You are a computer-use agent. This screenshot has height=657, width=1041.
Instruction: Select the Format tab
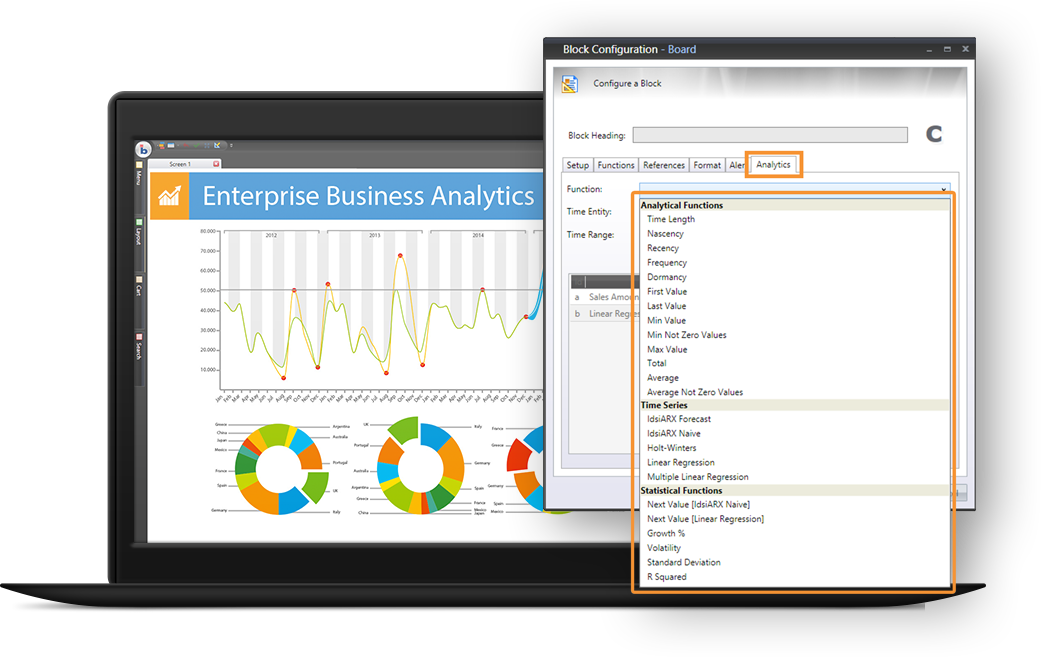click(x=707, y=165)
